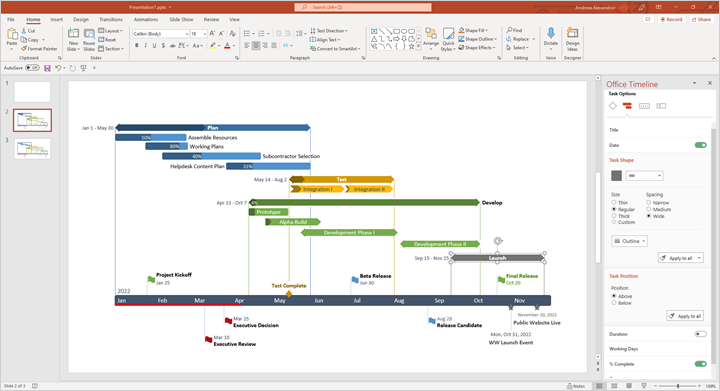This screenshot has width=720, height=391.
Task: Click the Format Painter tool
Action: tap(39, 49)
